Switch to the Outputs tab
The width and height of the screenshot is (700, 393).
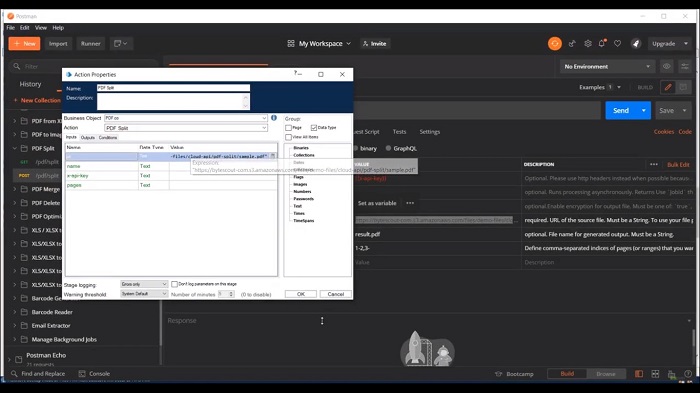pyautogui.click(x=88, y=138)
